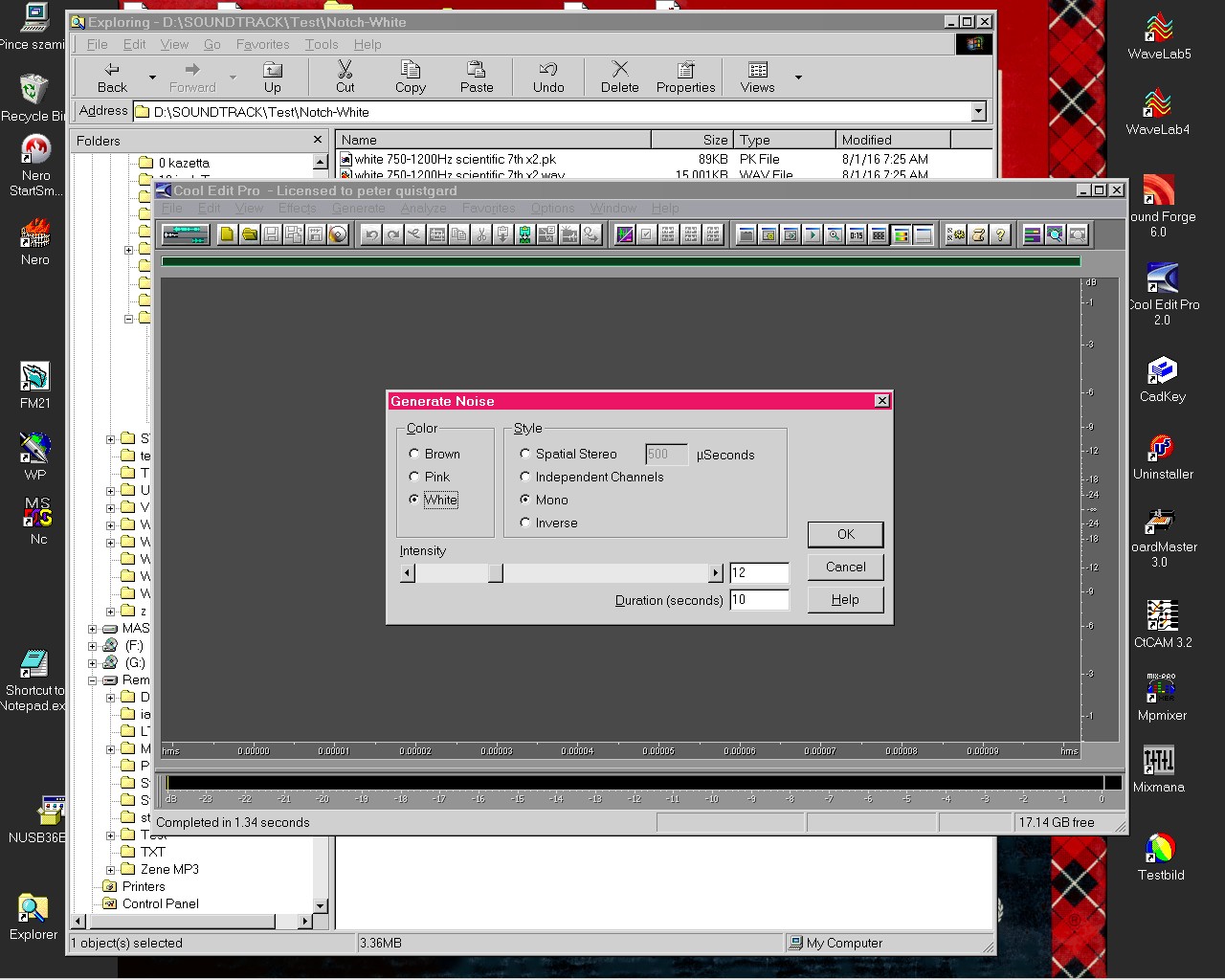1225x980 pixels.
Task: Confirm Generate Noise with OK
Action: point(846,534)
